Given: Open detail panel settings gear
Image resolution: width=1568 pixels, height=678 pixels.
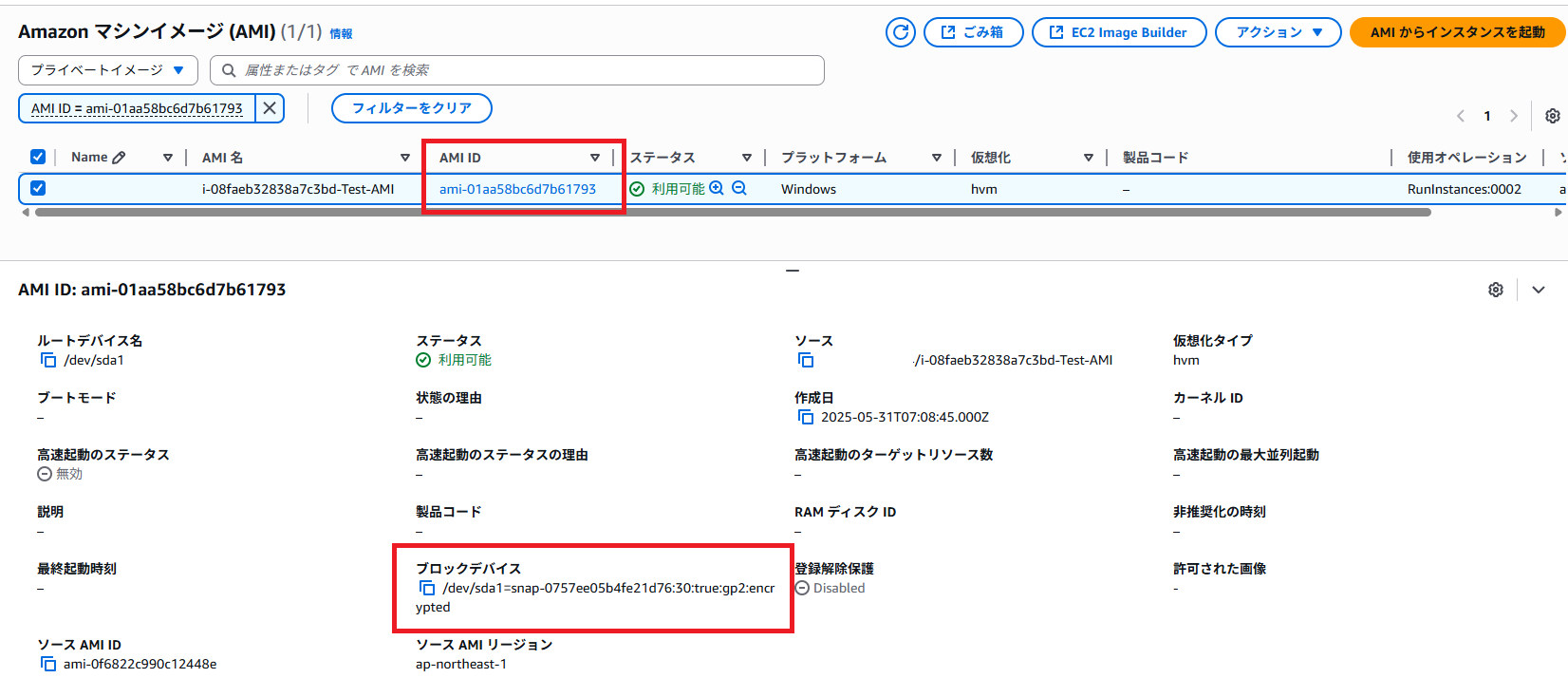Looking at the screenshot, I should pyautogui.click(x=1496, y=290).
